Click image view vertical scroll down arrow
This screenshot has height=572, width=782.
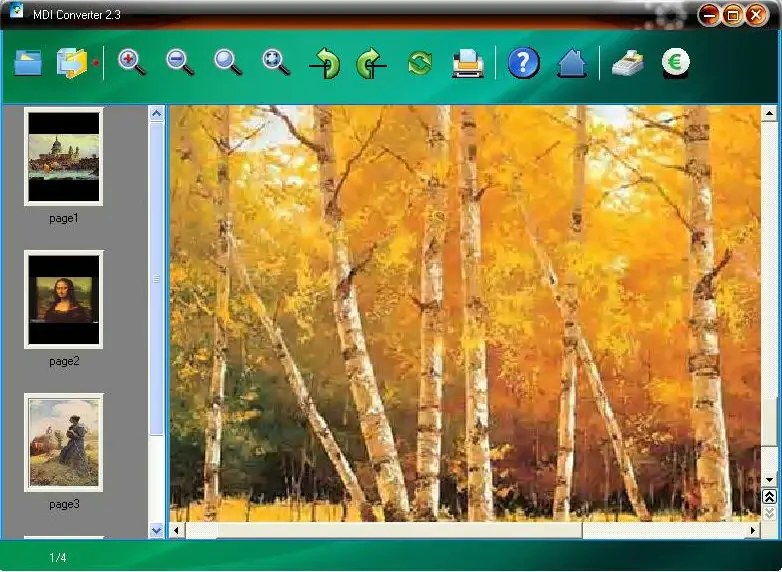point(769,480)
